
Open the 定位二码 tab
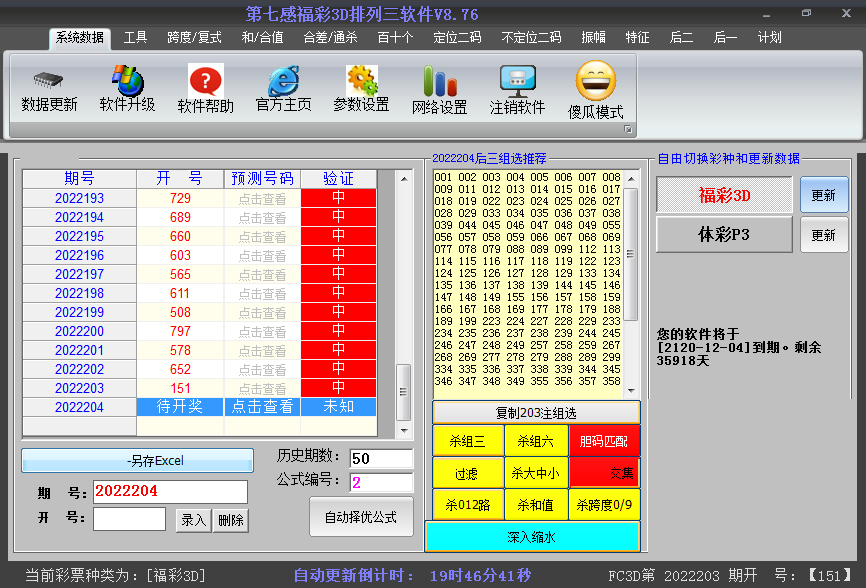[457, 38]
